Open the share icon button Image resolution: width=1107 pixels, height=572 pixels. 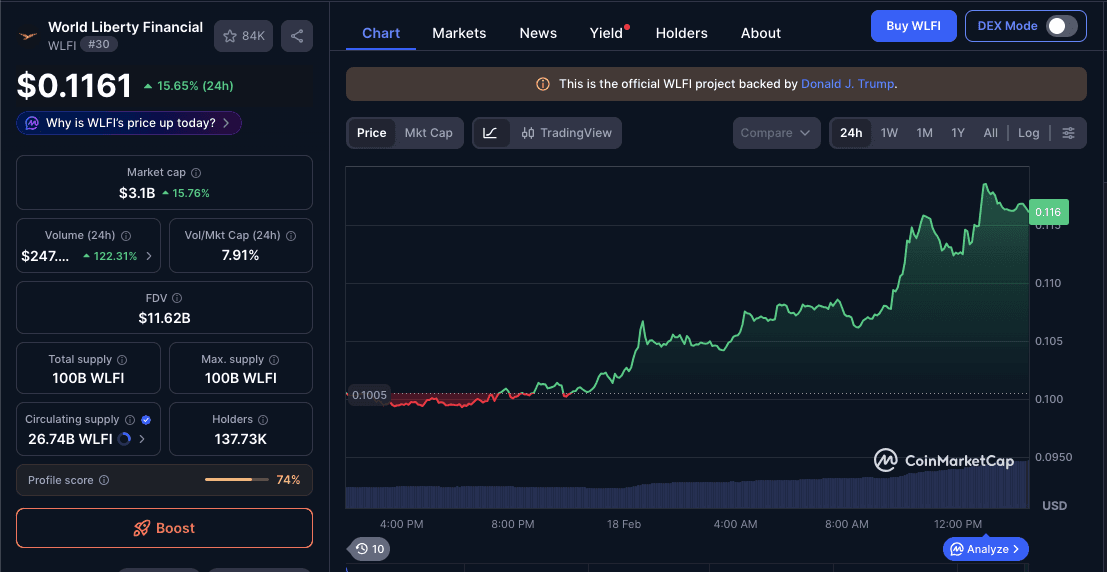coord(297,36)
